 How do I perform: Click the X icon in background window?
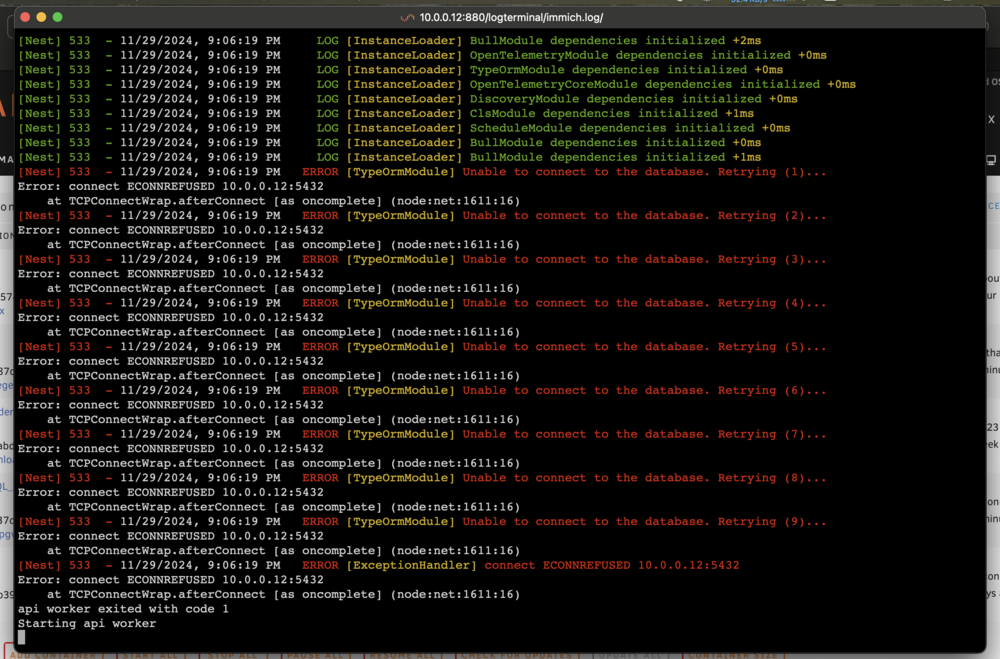click(x=991, y=119)
